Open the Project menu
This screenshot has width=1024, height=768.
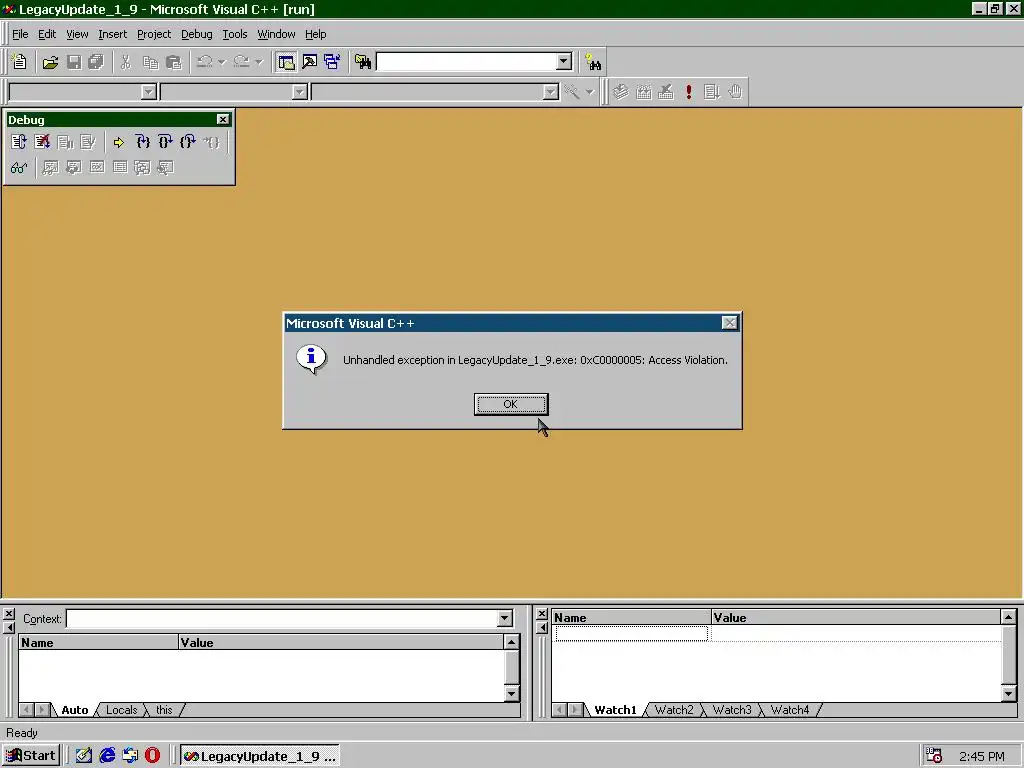click(x=154, y=34)
